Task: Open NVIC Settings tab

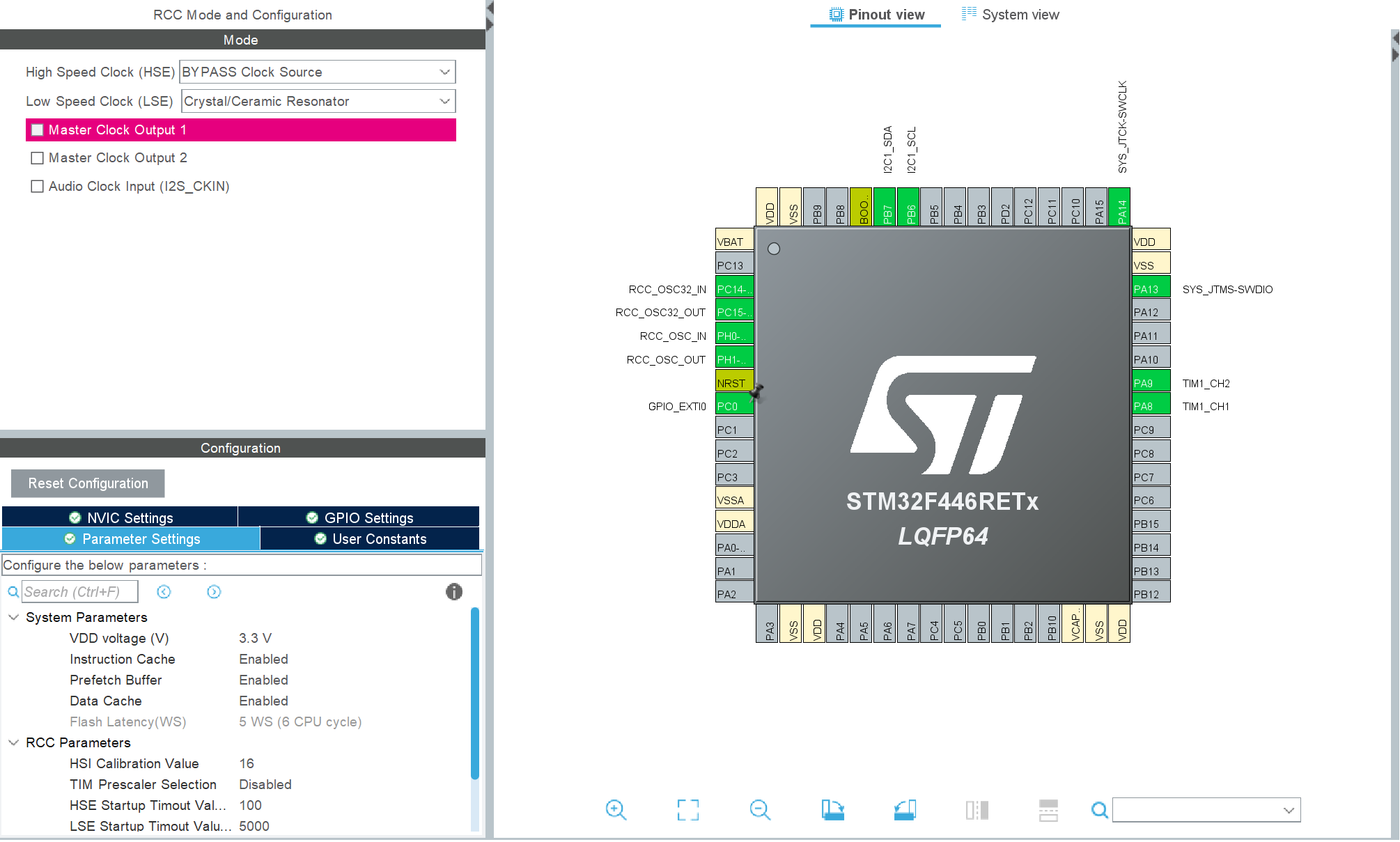Action: point(120,517)
